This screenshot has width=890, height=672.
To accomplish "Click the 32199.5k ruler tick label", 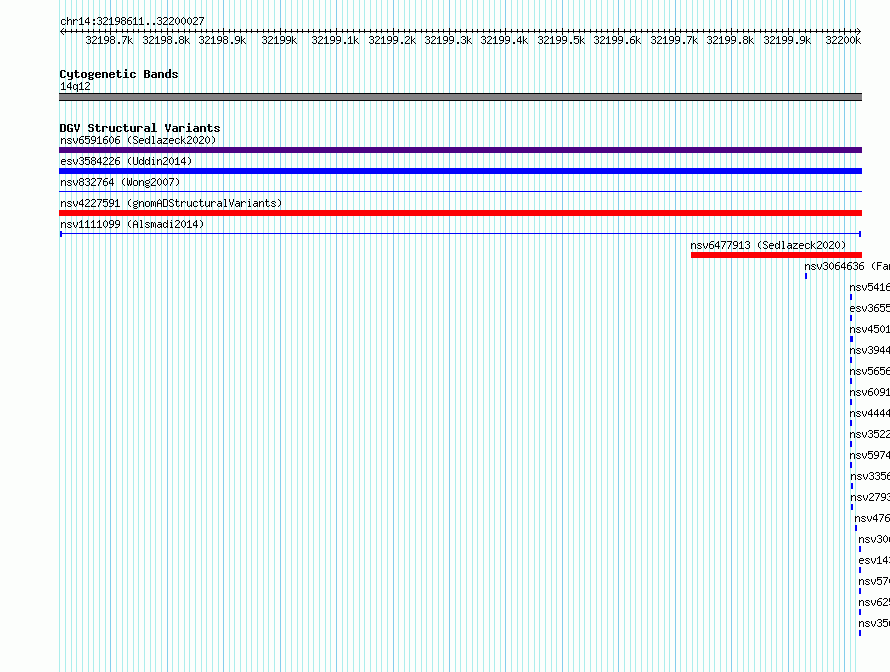I will pos(561,40).
